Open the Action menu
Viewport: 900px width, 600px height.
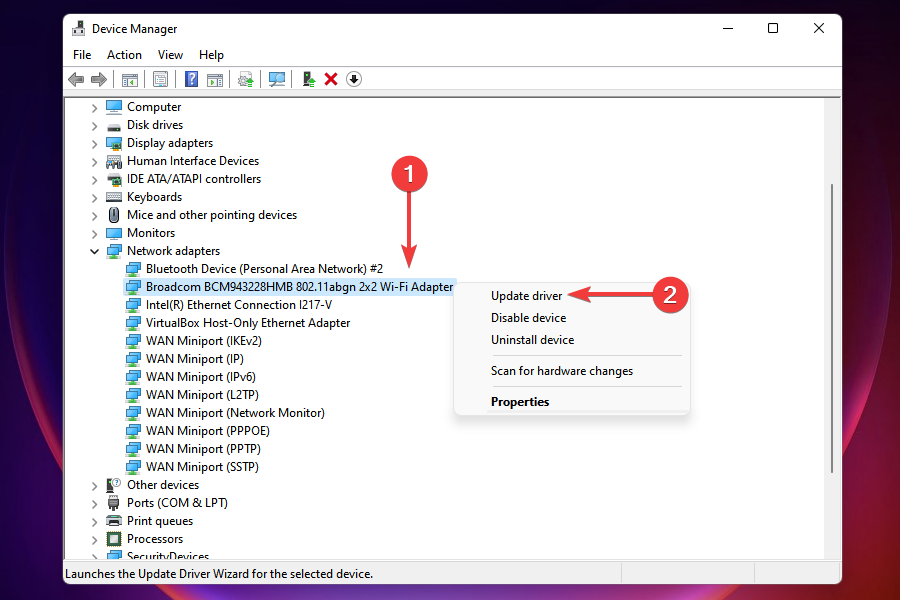coord(124,54)
